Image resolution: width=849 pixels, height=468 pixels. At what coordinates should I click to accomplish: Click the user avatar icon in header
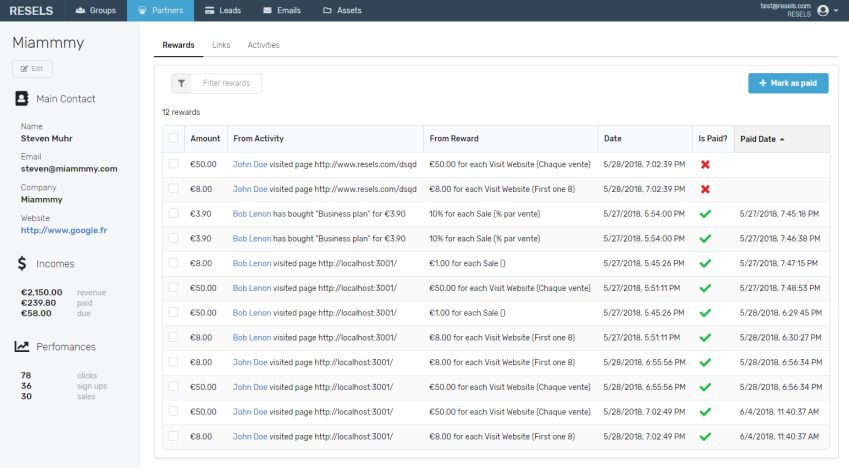coord(823,10)
